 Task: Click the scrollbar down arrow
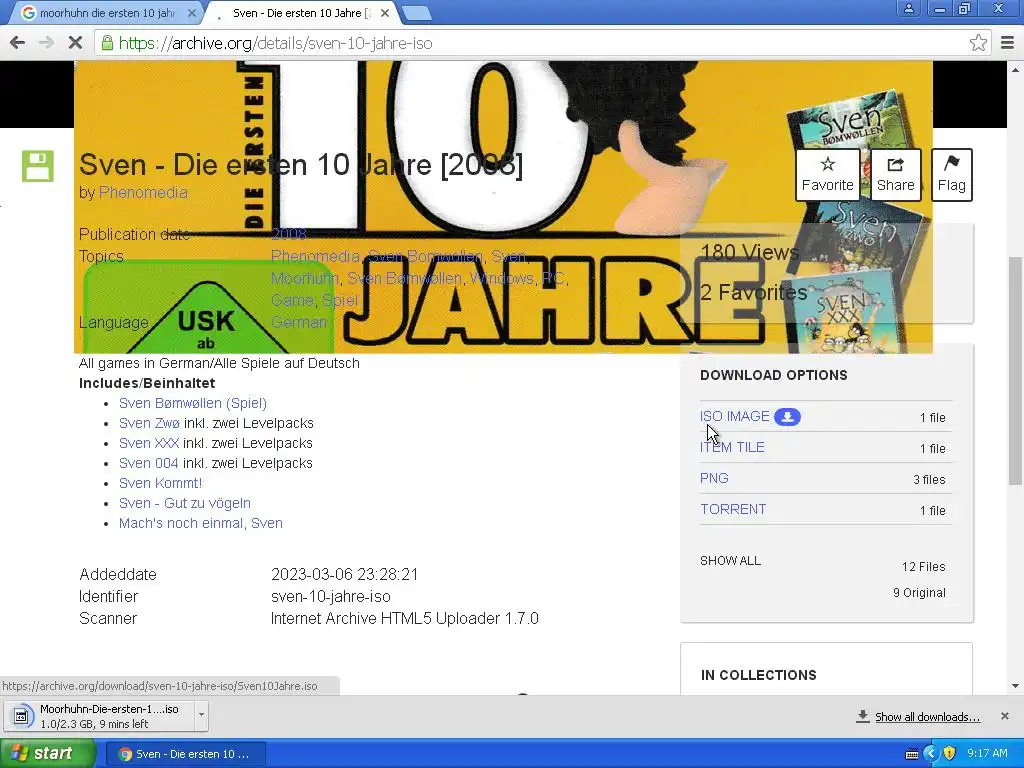click(1015, 686)
